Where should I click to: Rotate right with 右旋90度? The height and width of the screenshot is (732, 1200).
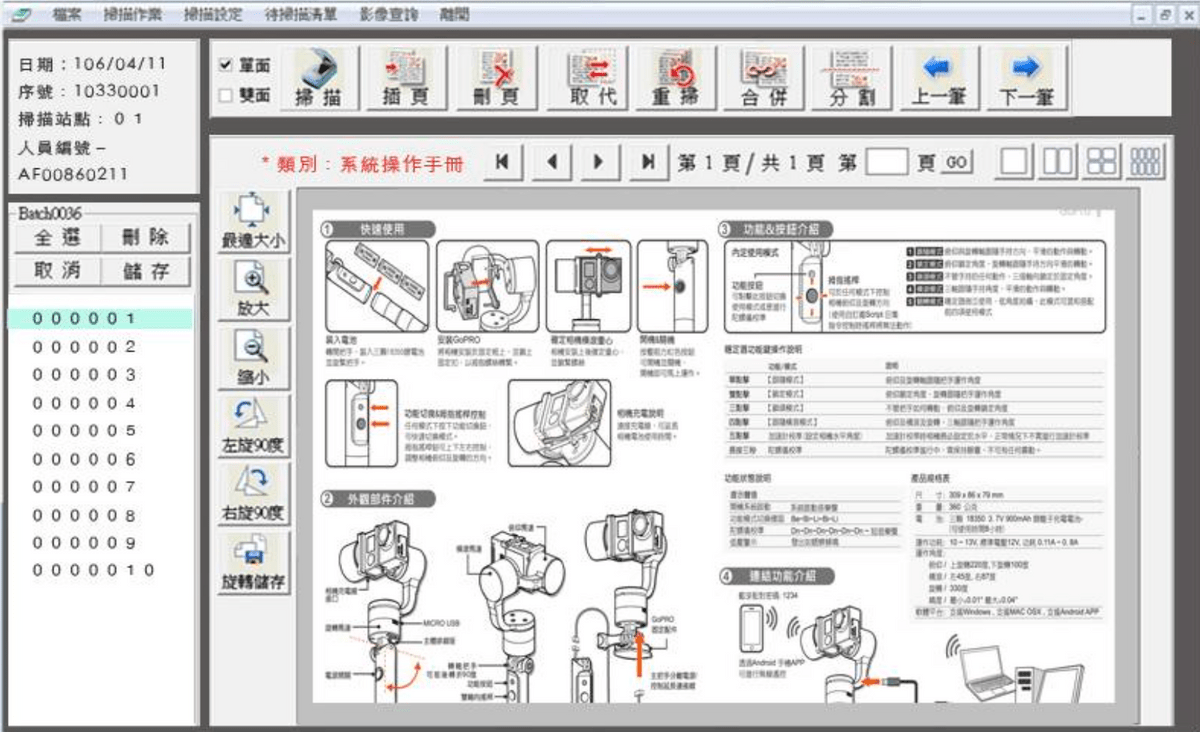point(253,494)
